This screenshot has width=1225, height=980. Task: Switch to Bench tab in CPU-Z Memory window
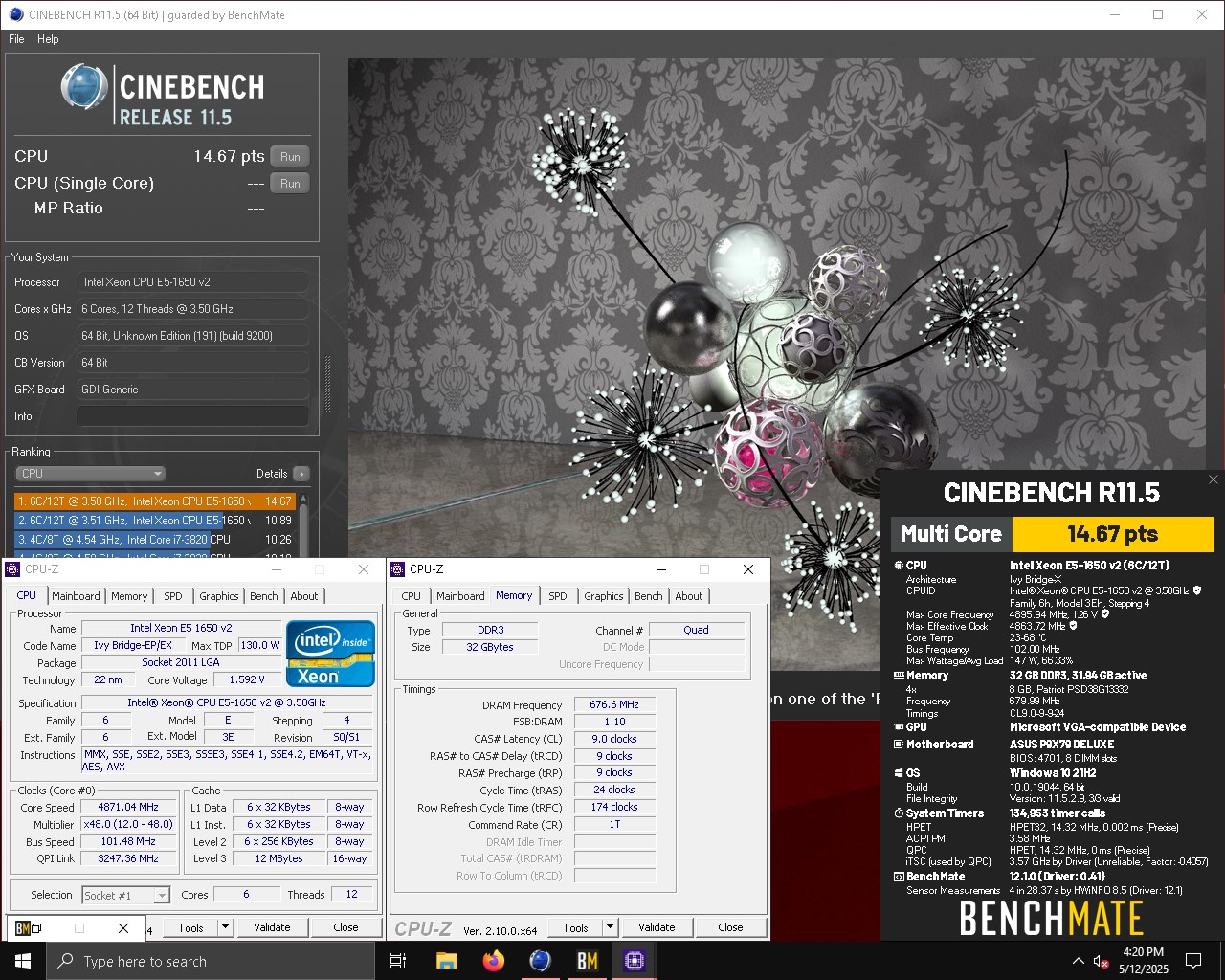[x=649, y=596]
